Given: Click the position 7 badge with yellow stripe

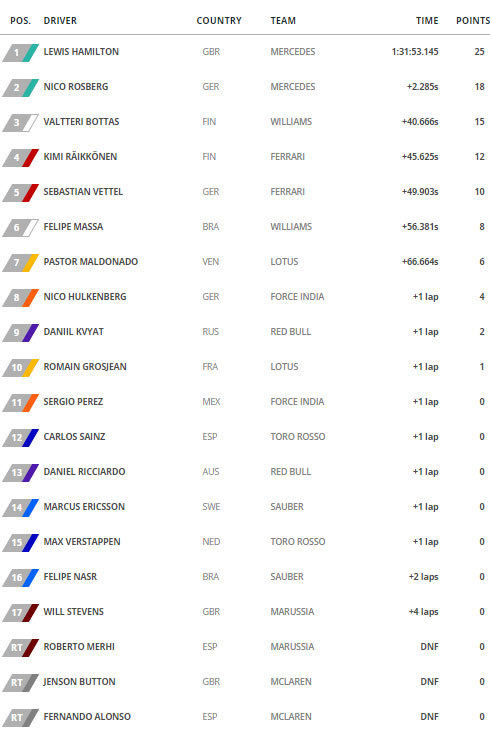Looking at the screenshot, I should click(21, 262).
